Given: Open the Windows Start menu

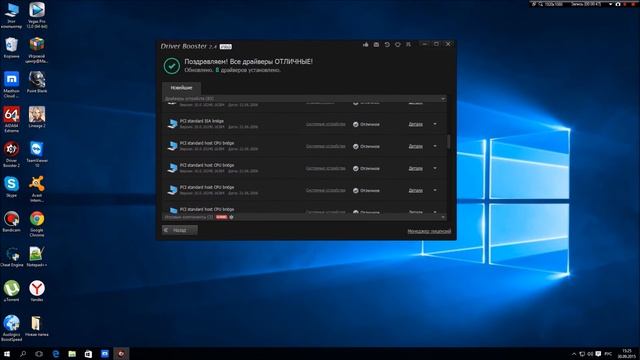Looking at the screenshot, I should [7, 354].
